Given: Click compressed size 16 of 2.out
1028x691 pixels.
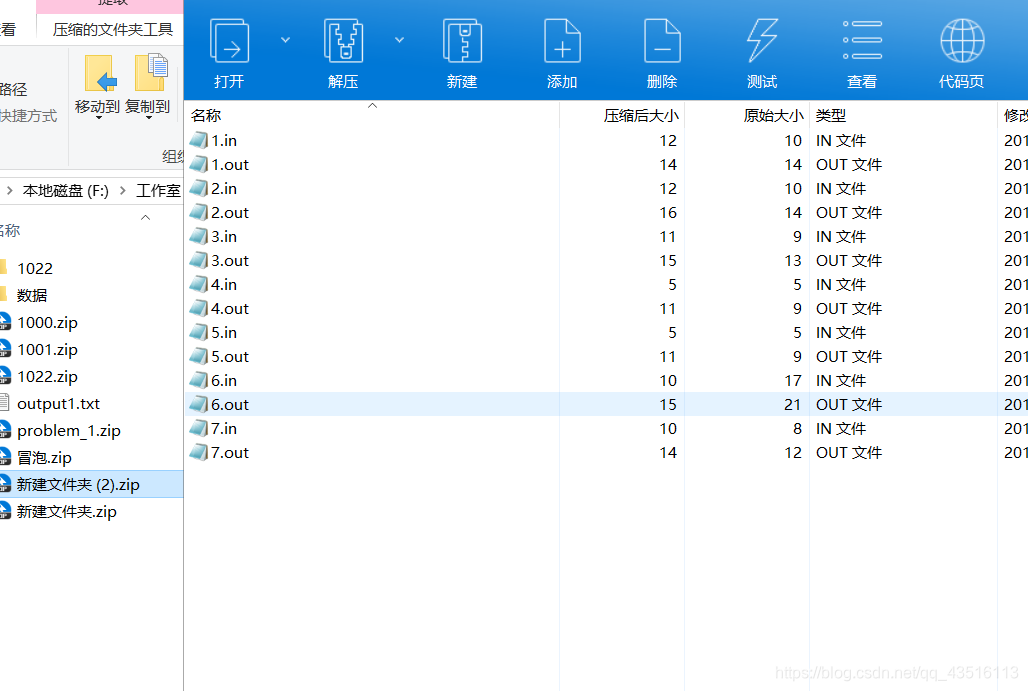Looking at the screenshot, I should click(668, 212).
